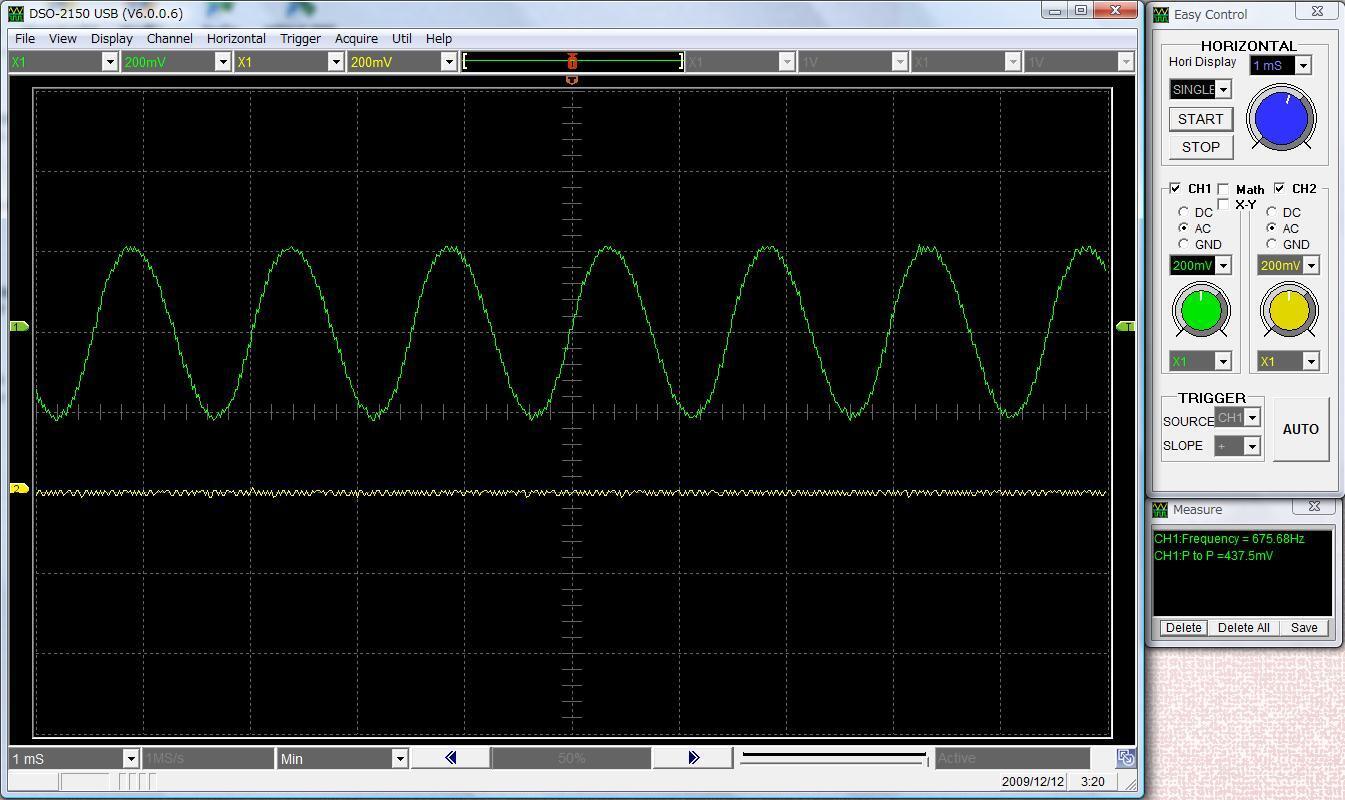This screenshot has height=800, width=1345.
Task: Click the backward navigation arrow below the waveform
Action: point(449,758)
